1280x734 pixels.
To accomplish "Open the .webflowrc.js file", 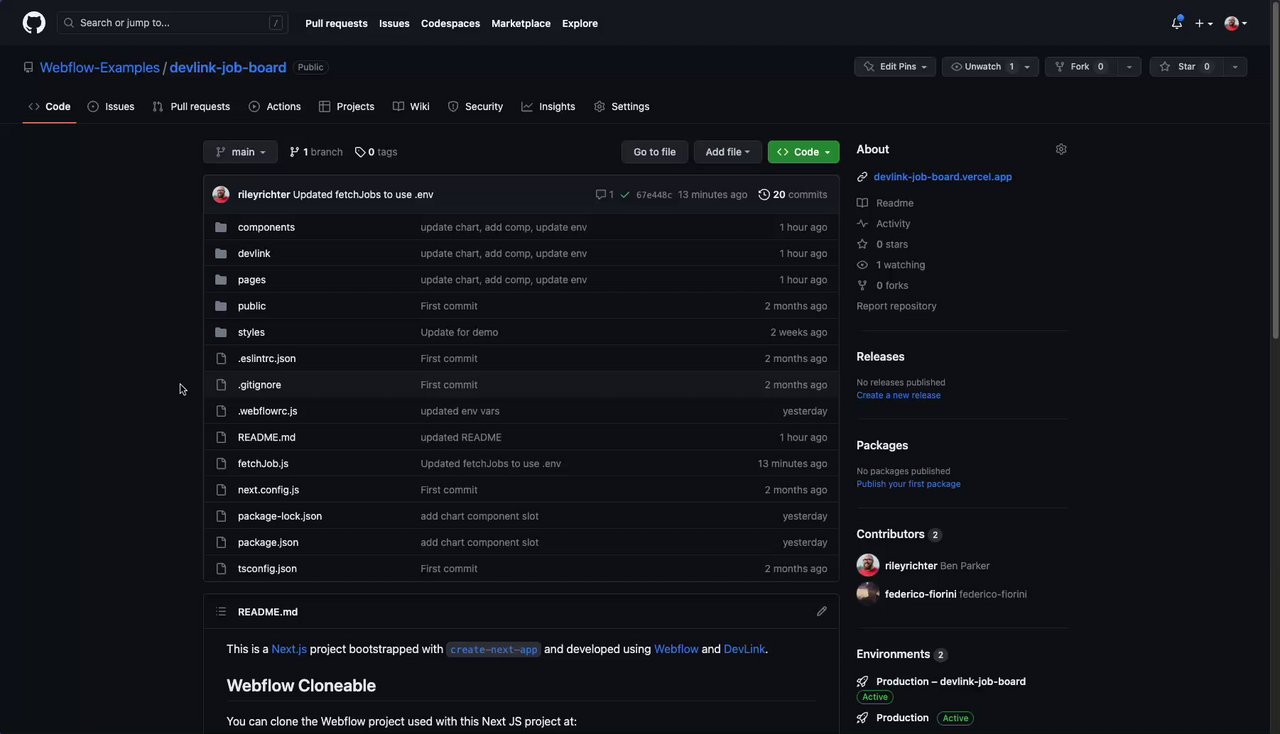I will pyautogui.click(x=267, y=411).
